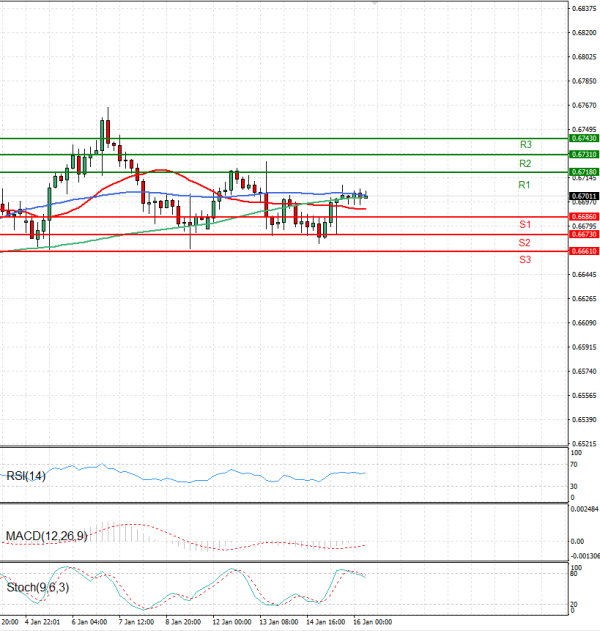Click the 0.66730 red price tag
The height and width of the screenshot is (631, 600).
click(x=584, y=234)
